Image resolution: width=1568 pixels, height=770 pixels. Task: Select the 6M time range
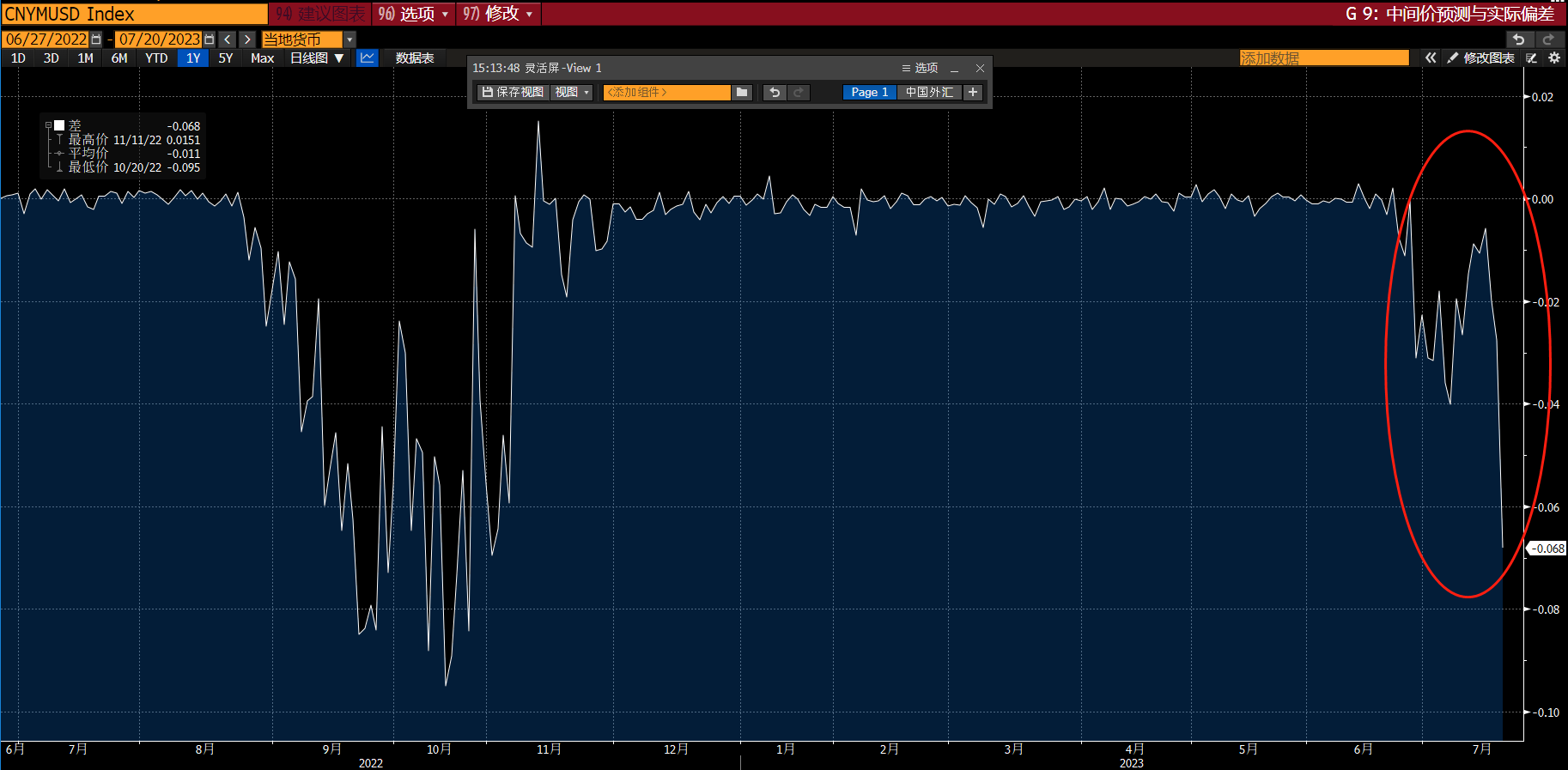point(119,58)
